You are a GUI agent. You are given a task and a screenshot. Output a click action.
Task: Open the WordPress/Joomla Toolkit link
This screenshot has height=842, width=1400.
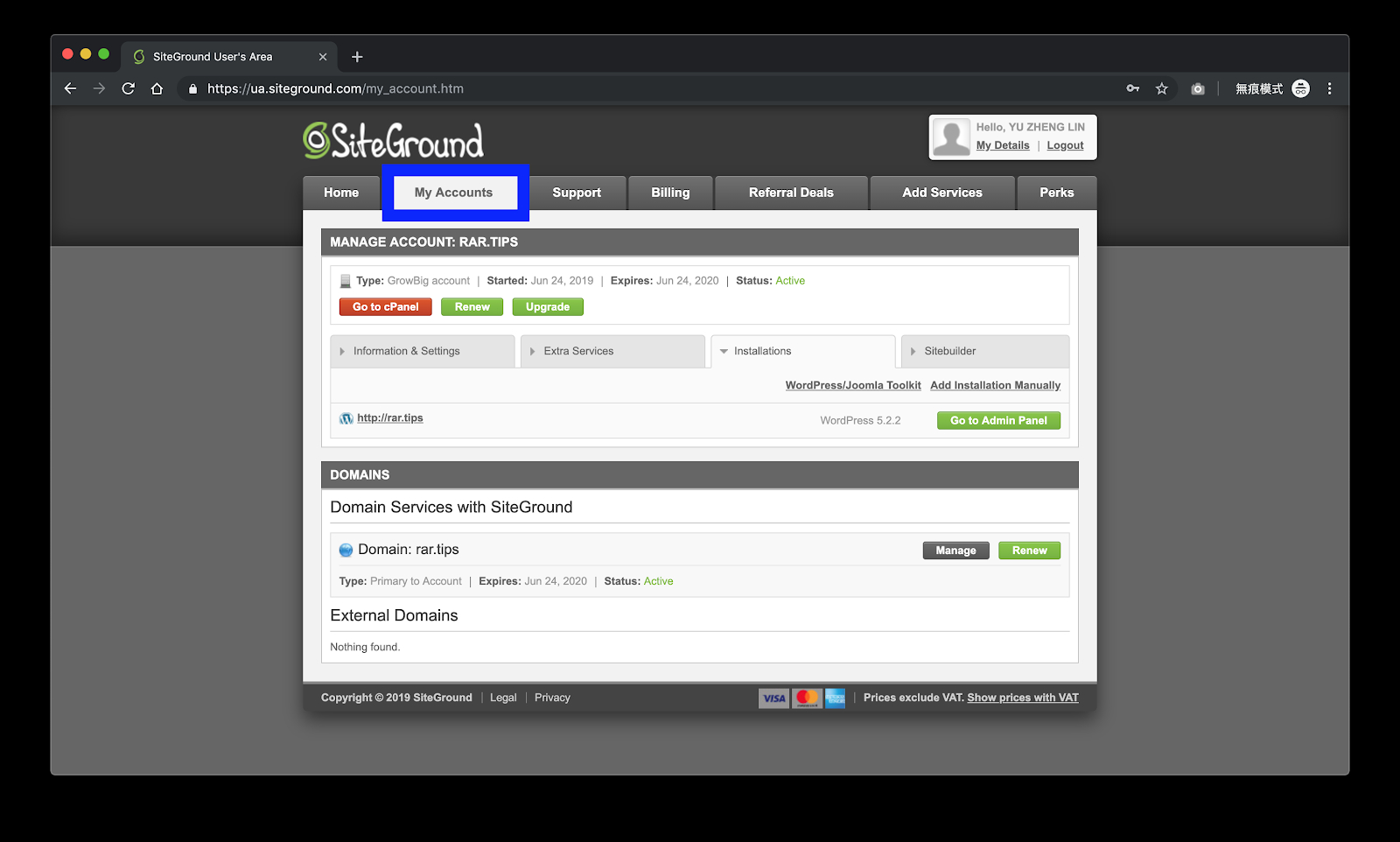click(x=853, y=385)
